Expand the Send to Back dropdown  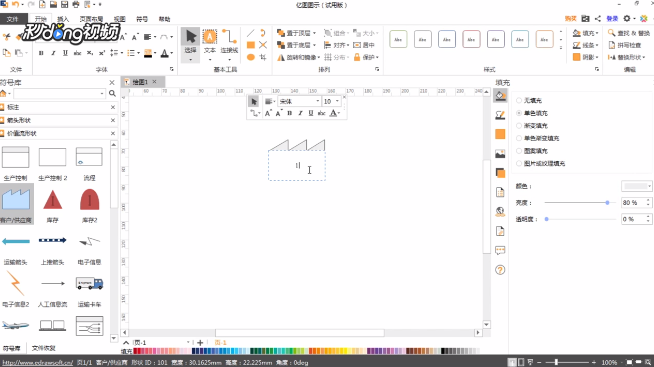click(314, 45)
